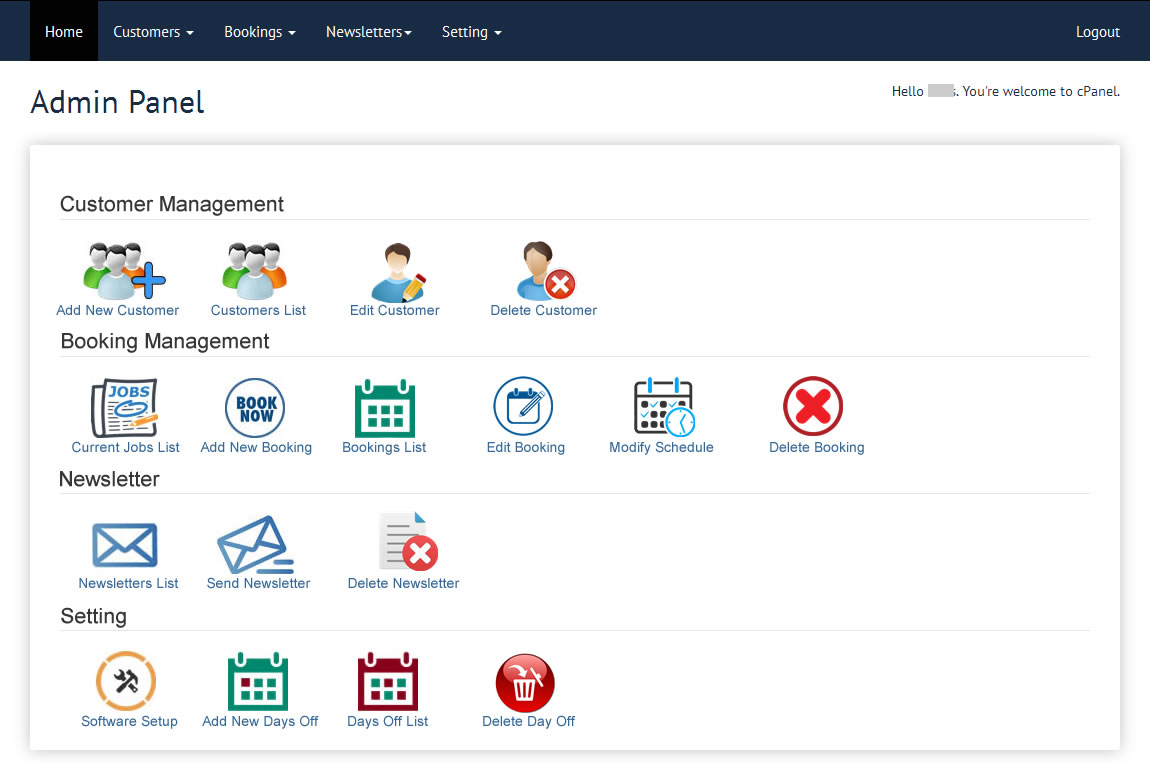This screenshot has width=1150, height=765.
Task: Go to the Home tab
Action: (64, 32)
